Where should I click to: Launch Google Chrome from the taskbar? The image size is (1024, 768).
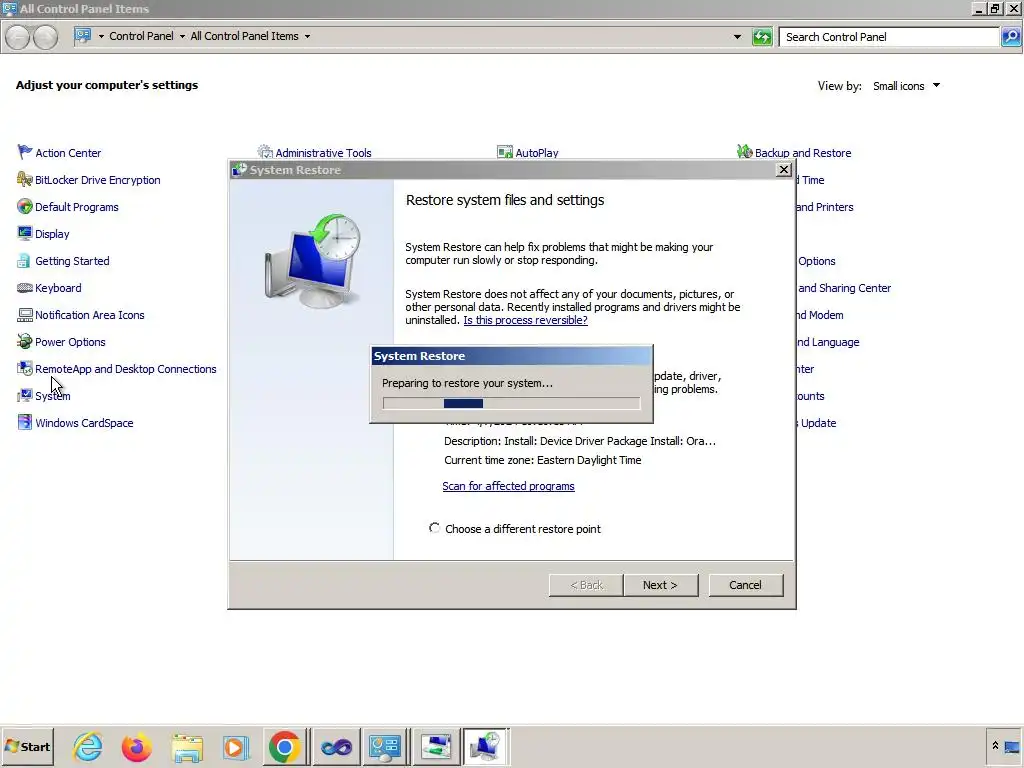pos(284,746)
